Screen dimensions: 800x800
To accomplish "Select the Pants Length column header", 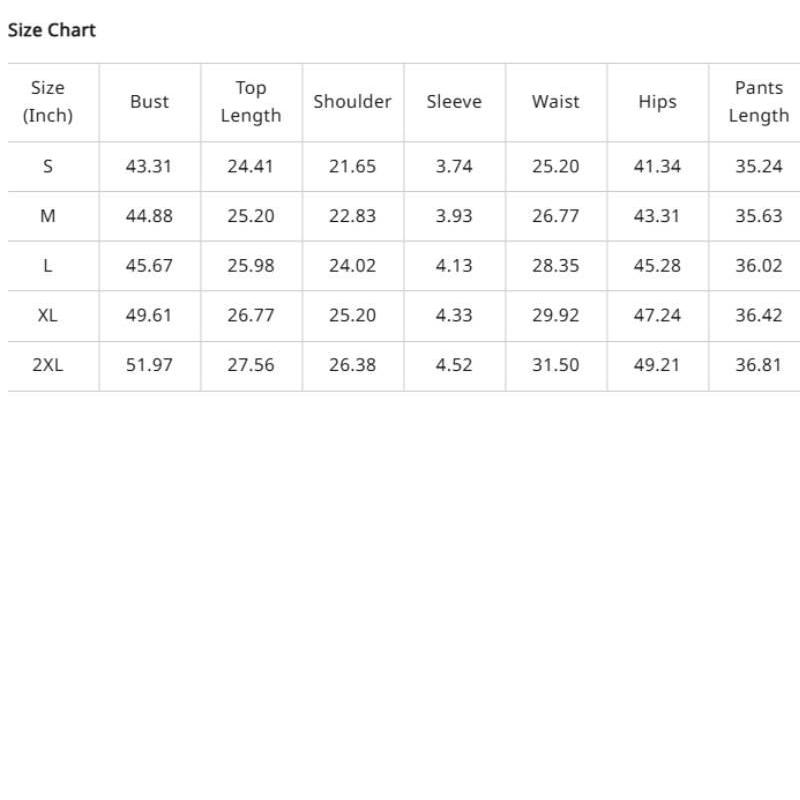I will pos(758,102).
